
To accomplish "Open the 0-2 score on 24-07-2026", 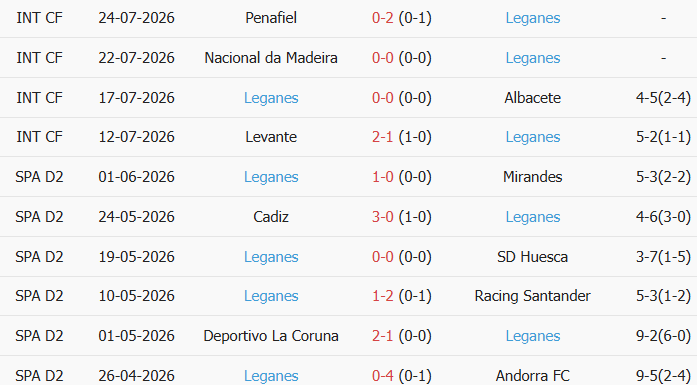I will [382, 18].
